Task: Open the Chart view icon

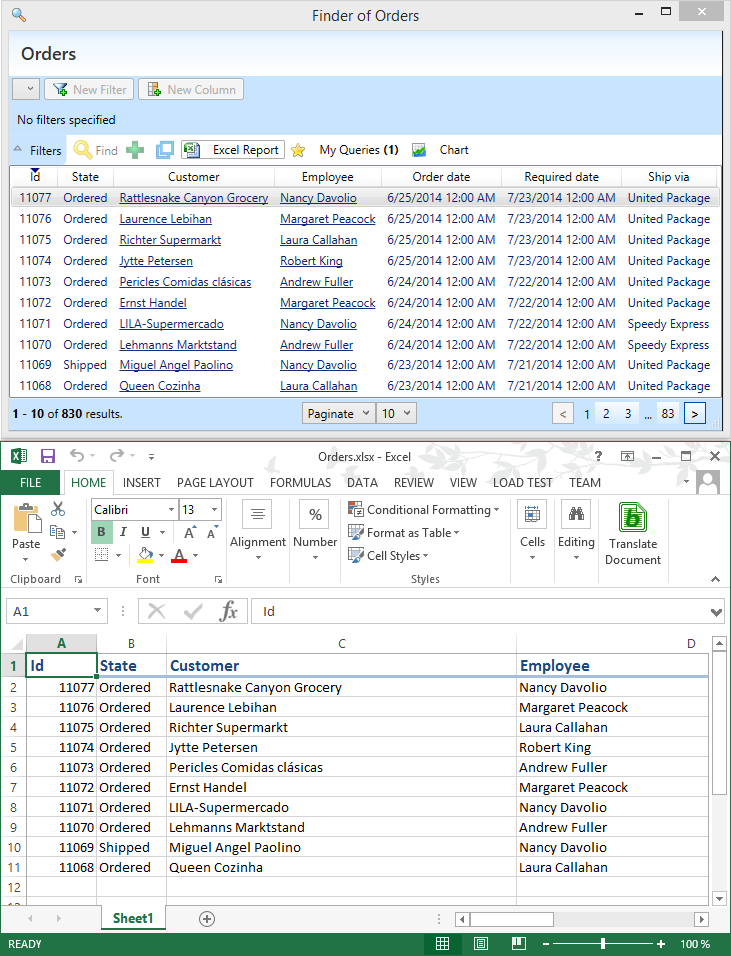Action: 420,150
